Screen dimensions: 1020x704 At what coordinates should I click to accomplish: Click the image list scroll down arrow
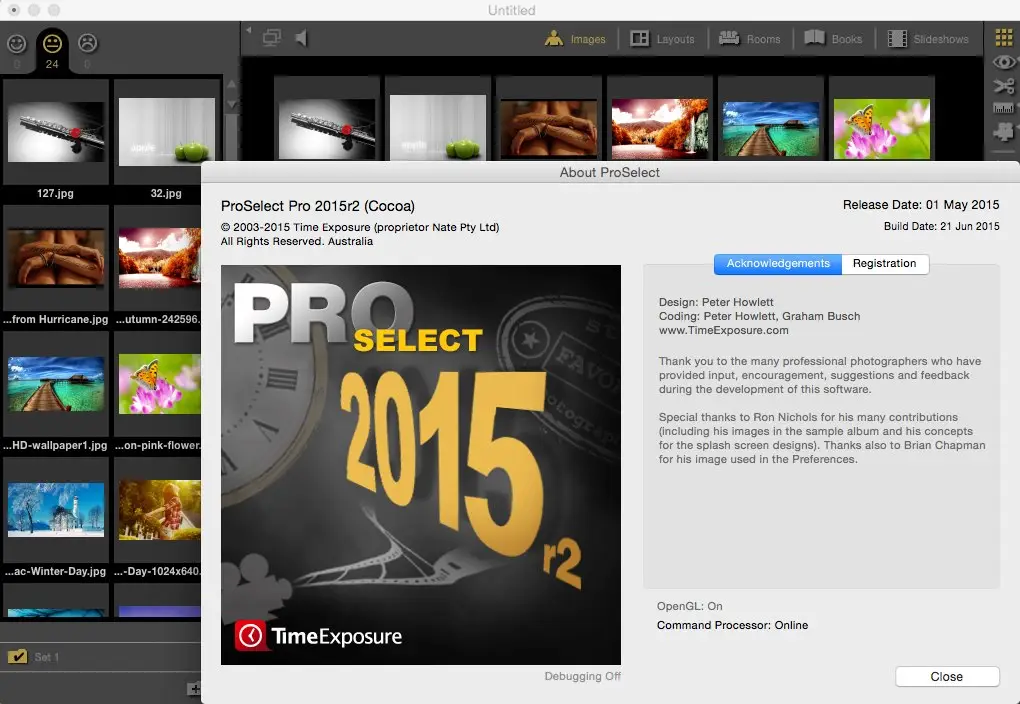tap(232, 104)
